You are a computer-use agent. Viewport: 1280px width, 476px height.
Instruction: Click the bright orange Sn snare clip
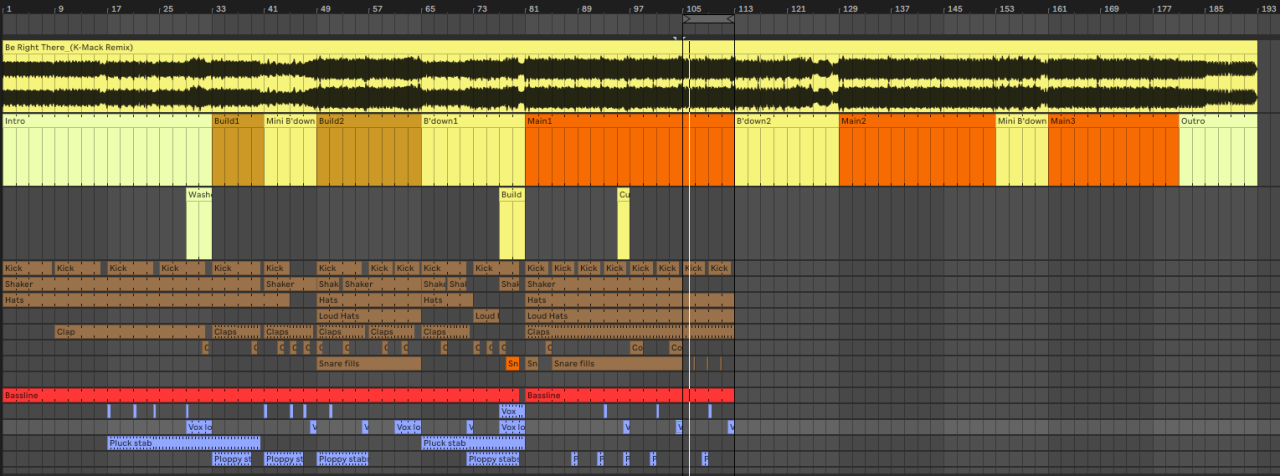click(x=513, y=364)
